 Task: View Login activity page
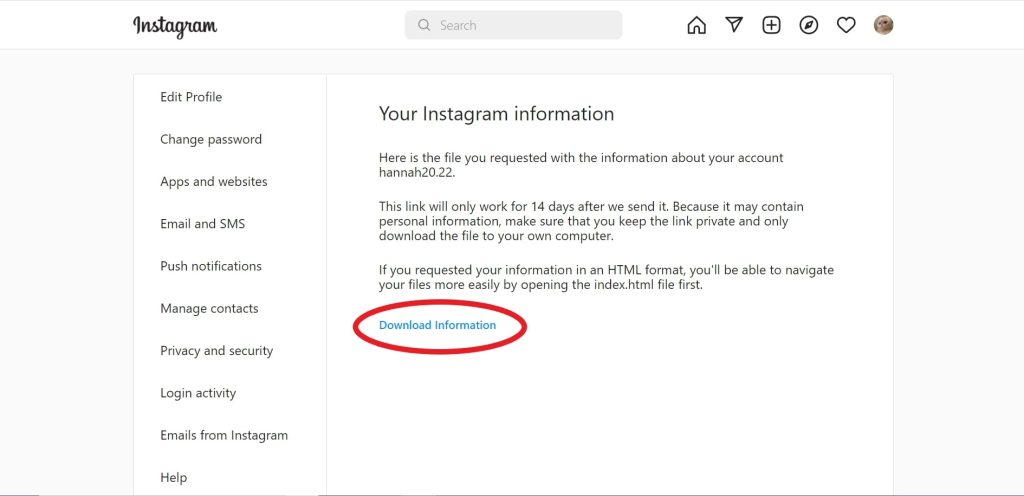coord(198,393)
